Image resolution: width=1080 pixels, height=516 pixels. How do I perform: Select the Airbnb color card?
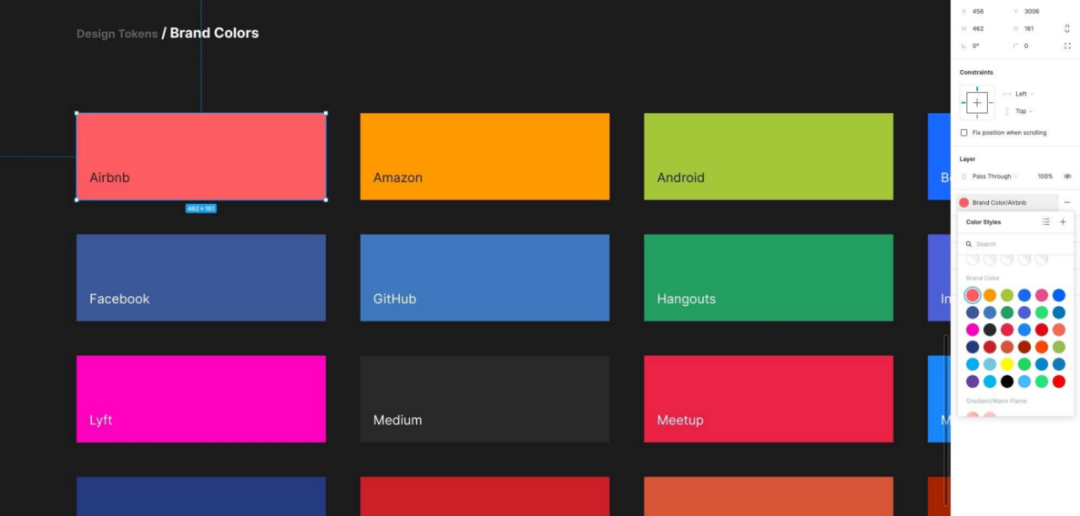201,156
